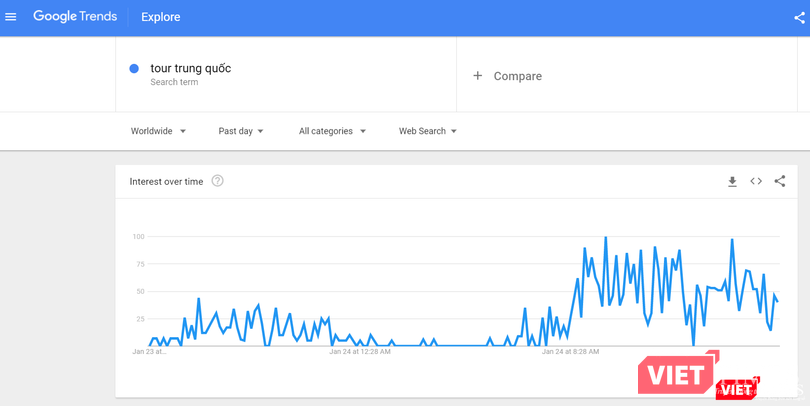Image resolution: width=810 pixels, height=406 pixels.
Task: Open the help icon beside Interest over time
Action: point(217,181)
